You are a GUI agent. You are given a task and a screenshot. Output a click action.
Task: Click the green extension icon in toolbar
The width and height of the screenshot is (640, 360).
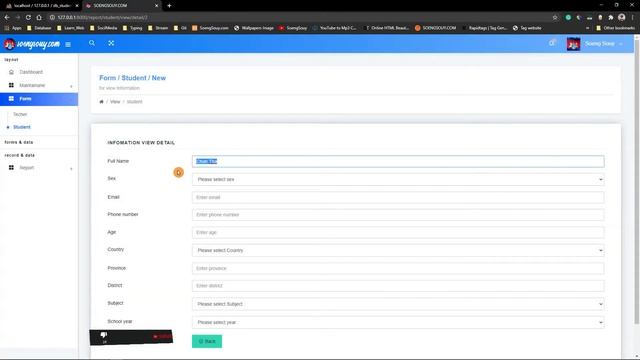click(x=568, y=17)
